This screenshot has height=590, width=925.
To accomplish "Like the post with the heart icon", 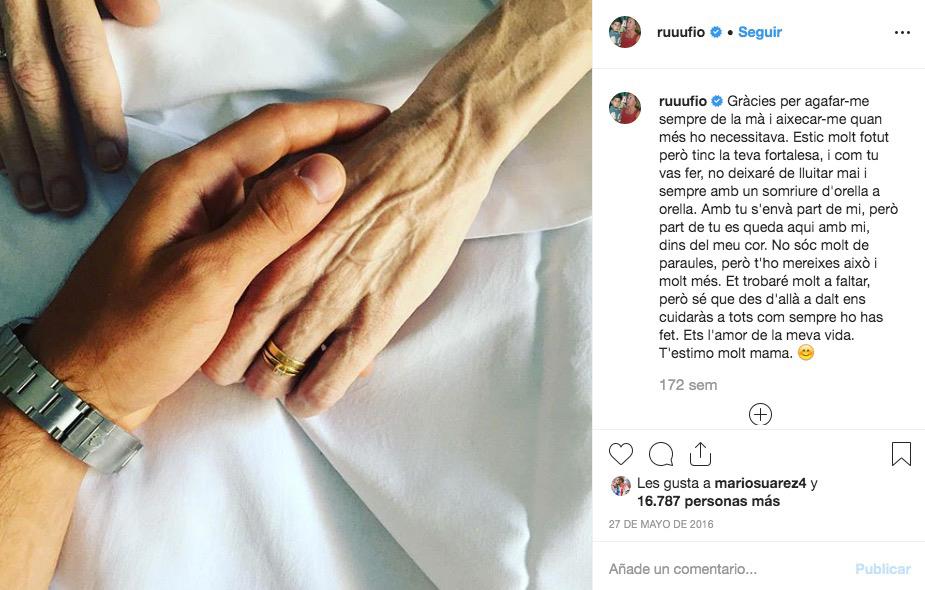I will tap(621, 454).
